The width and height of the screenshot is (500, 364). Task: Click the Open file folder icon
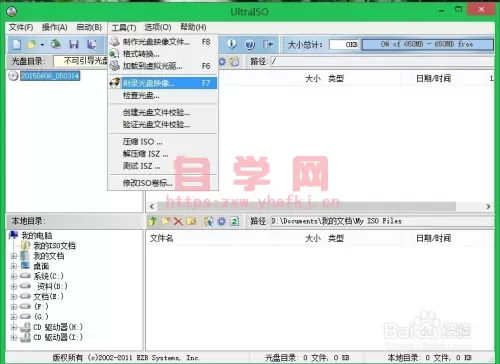click(x=32, y=44)
